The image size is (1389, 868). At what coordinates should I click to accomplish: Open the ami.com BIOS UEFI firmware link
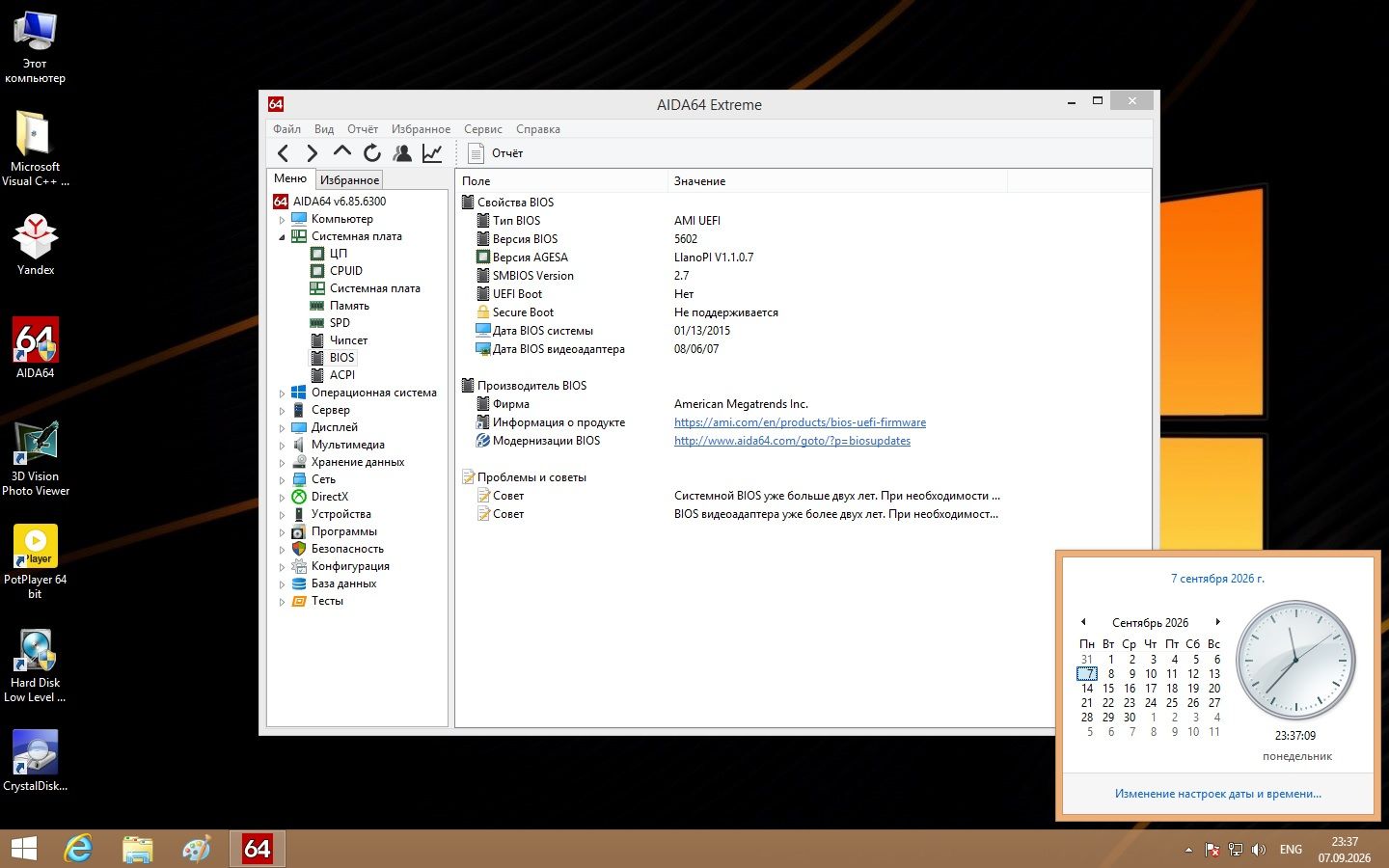pyautogui.click(x=800, y=422)
